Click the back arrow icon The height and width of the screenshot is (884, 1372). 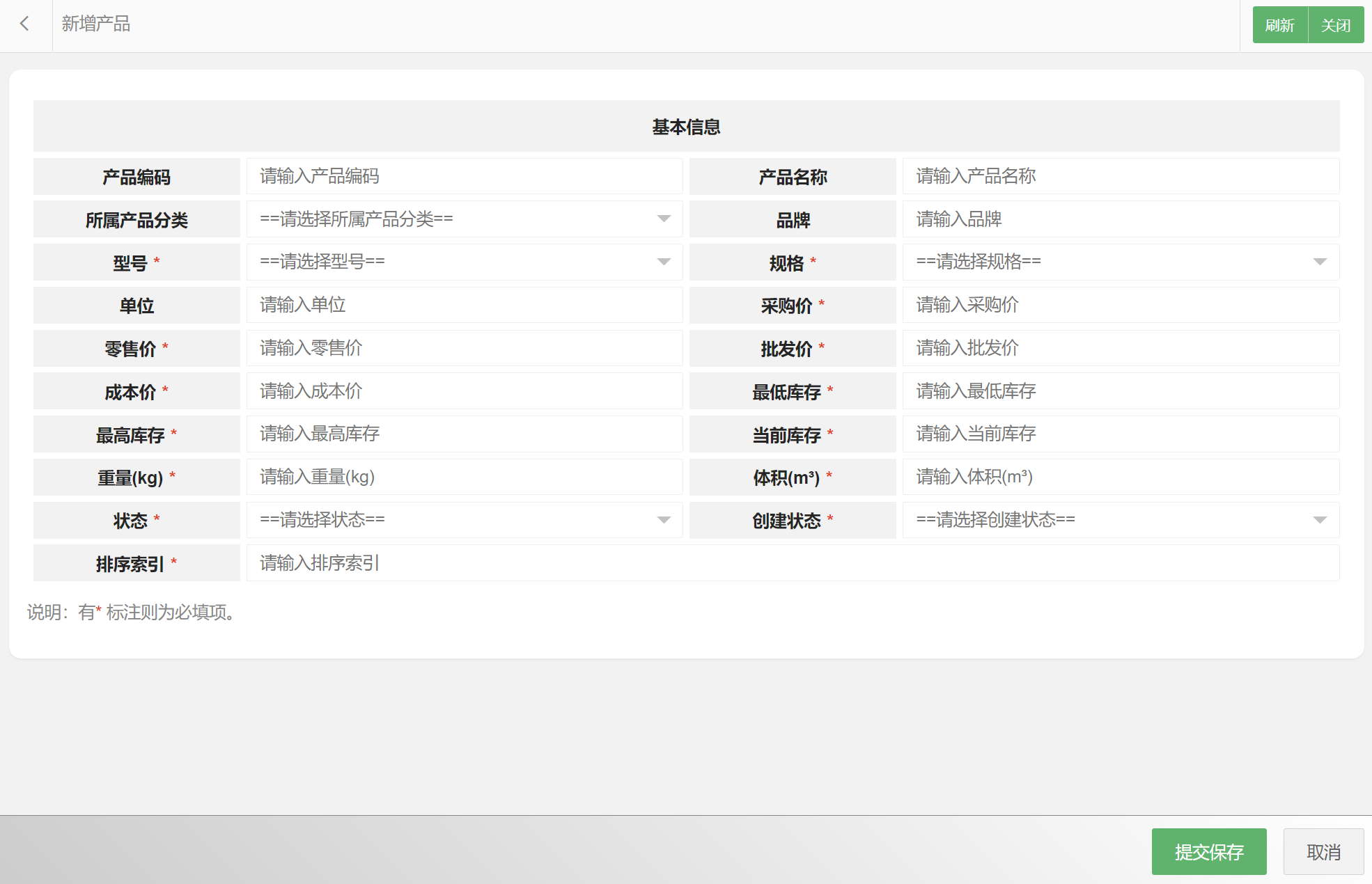[x=25, y=24]
